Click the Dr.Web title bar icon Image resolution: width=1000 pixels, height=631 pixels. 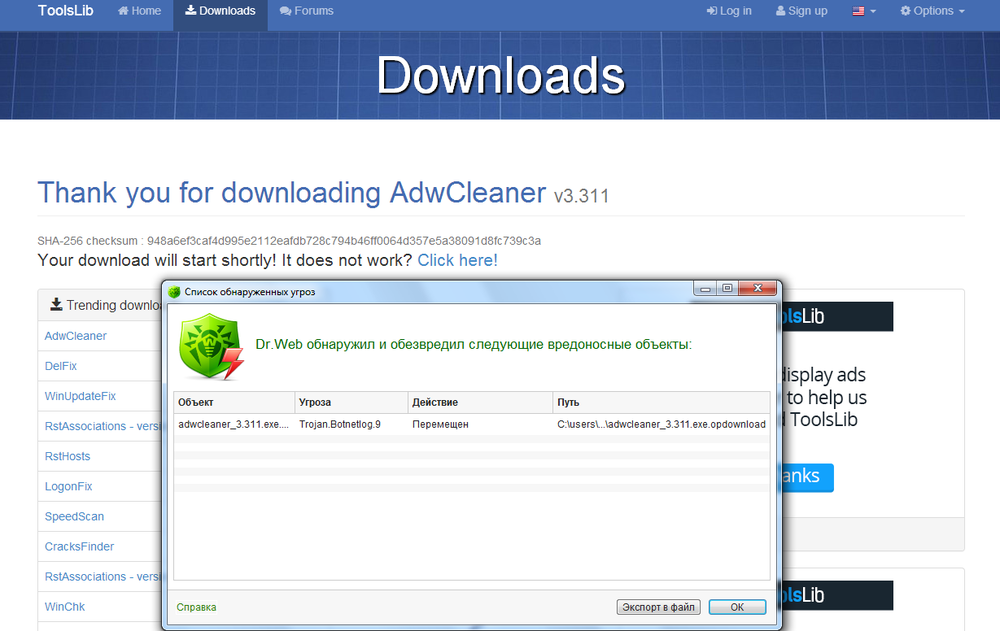tap(174, 292)
